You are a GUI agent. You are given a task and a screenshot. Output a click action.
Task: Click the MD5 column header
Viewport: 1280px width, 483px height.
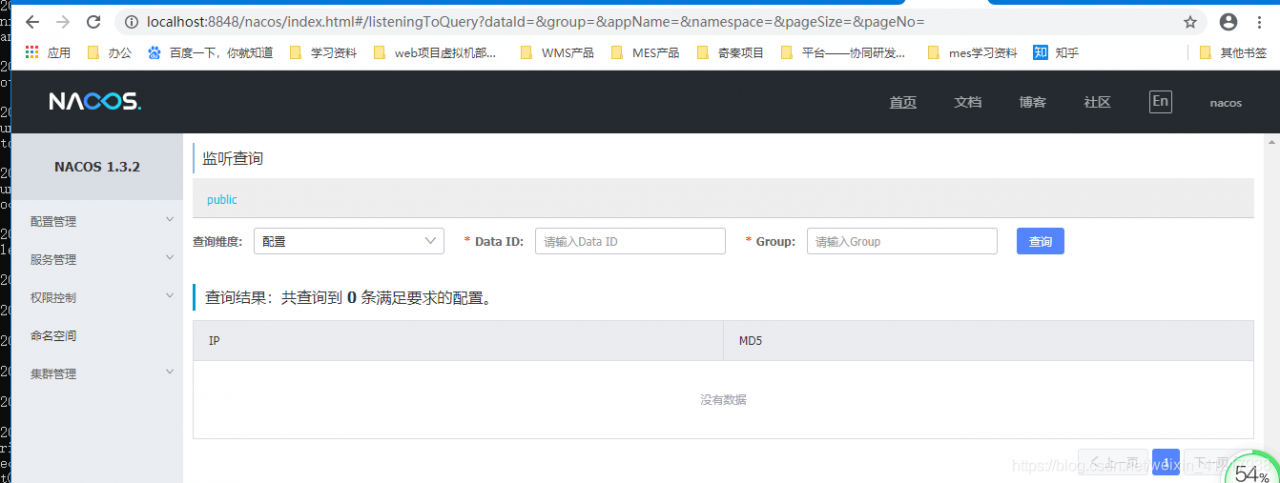click(x=988, y=341)
